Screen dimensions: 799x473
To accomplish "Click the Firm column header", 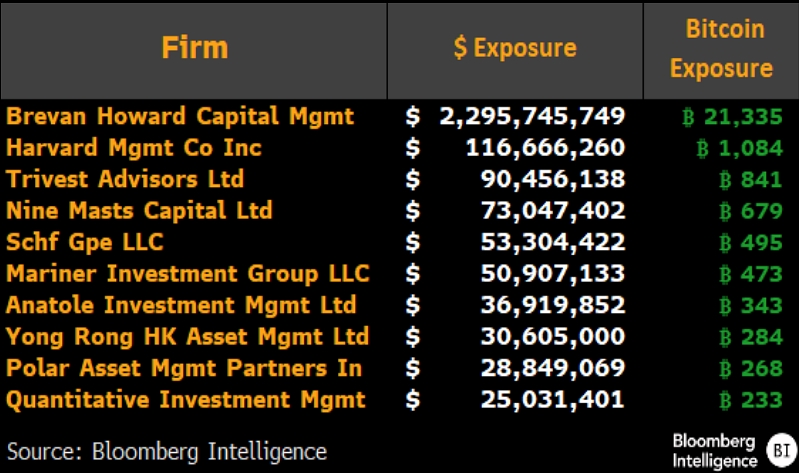I will point(195,47).
